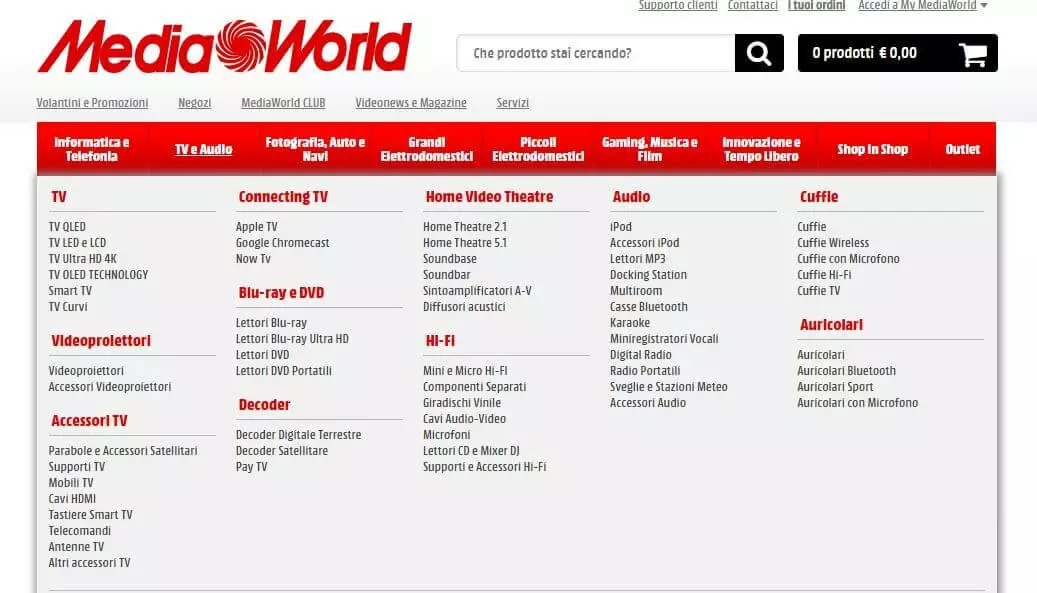Browse Google Chromecast
The width and height of the screenshot is (1037, 593).
(x=282, y=243)
